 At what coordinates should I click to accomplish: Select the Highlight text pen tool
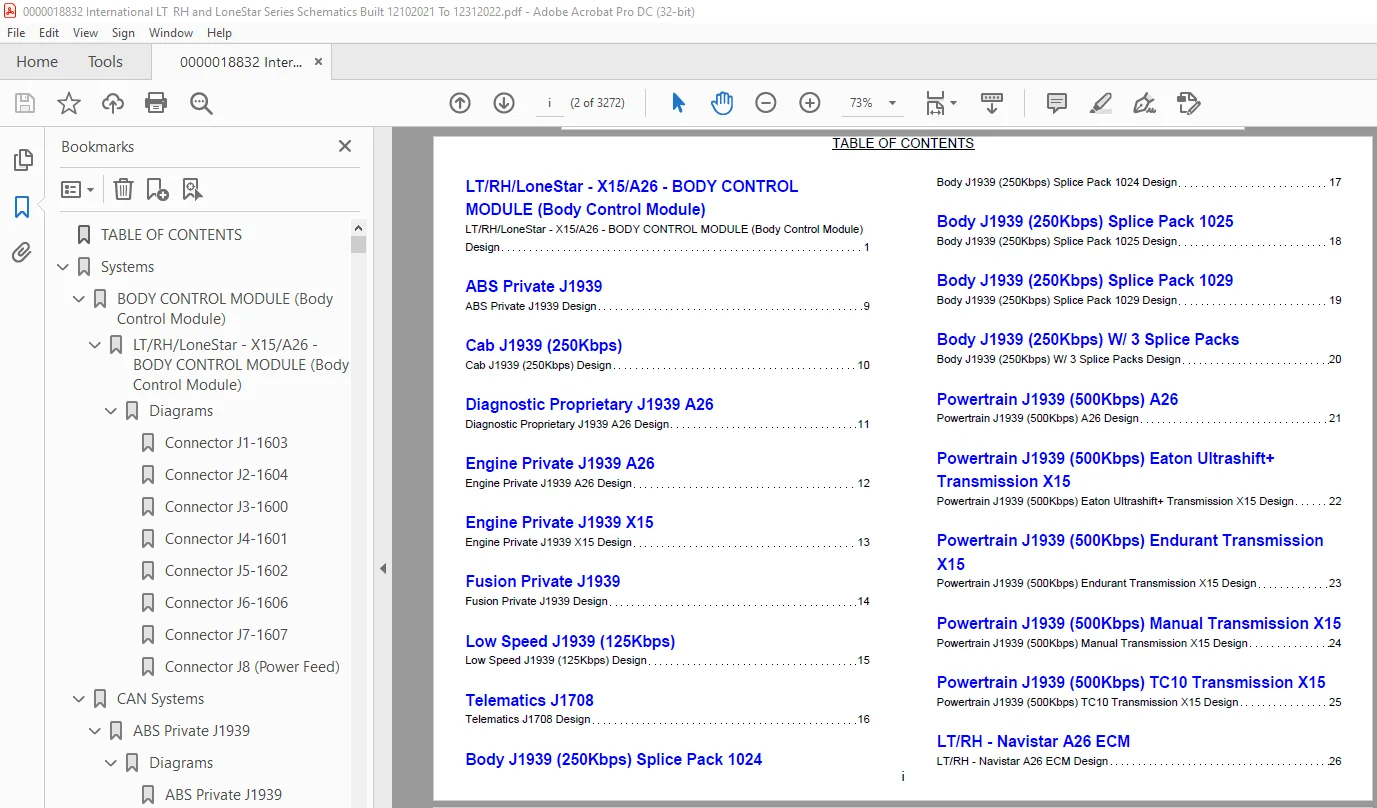click(1100, 103)
